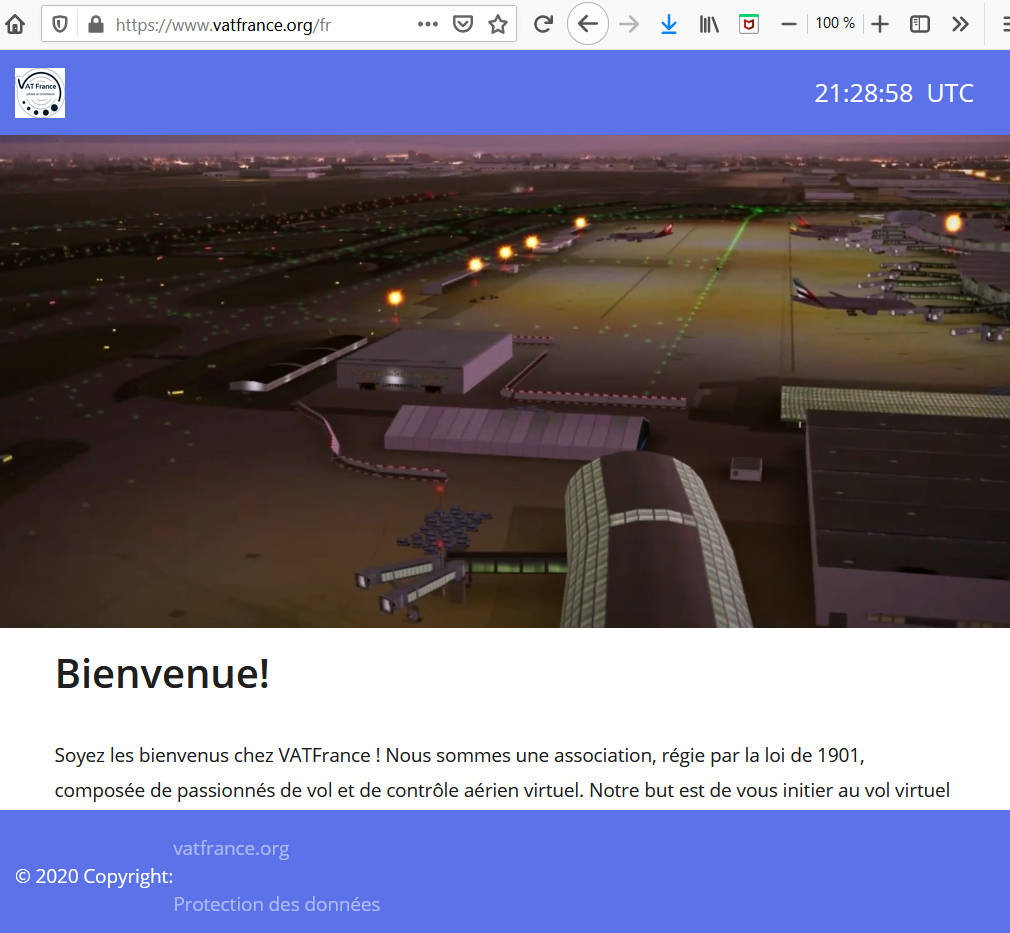1010x933 pixels.
Task: Click the forward navigation arrow
Action: tap(629, 24)
